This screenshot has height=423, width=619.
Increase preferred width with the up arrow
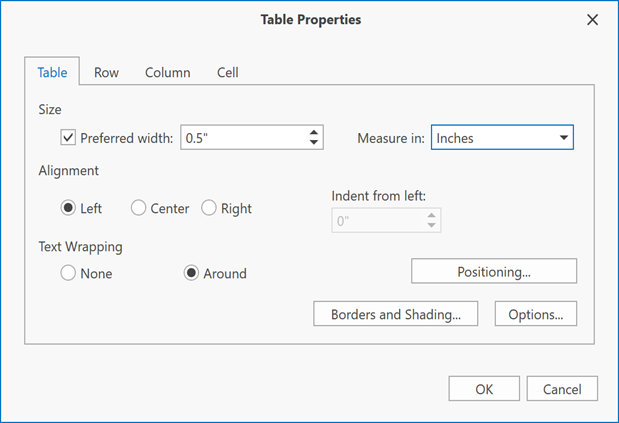314,133
